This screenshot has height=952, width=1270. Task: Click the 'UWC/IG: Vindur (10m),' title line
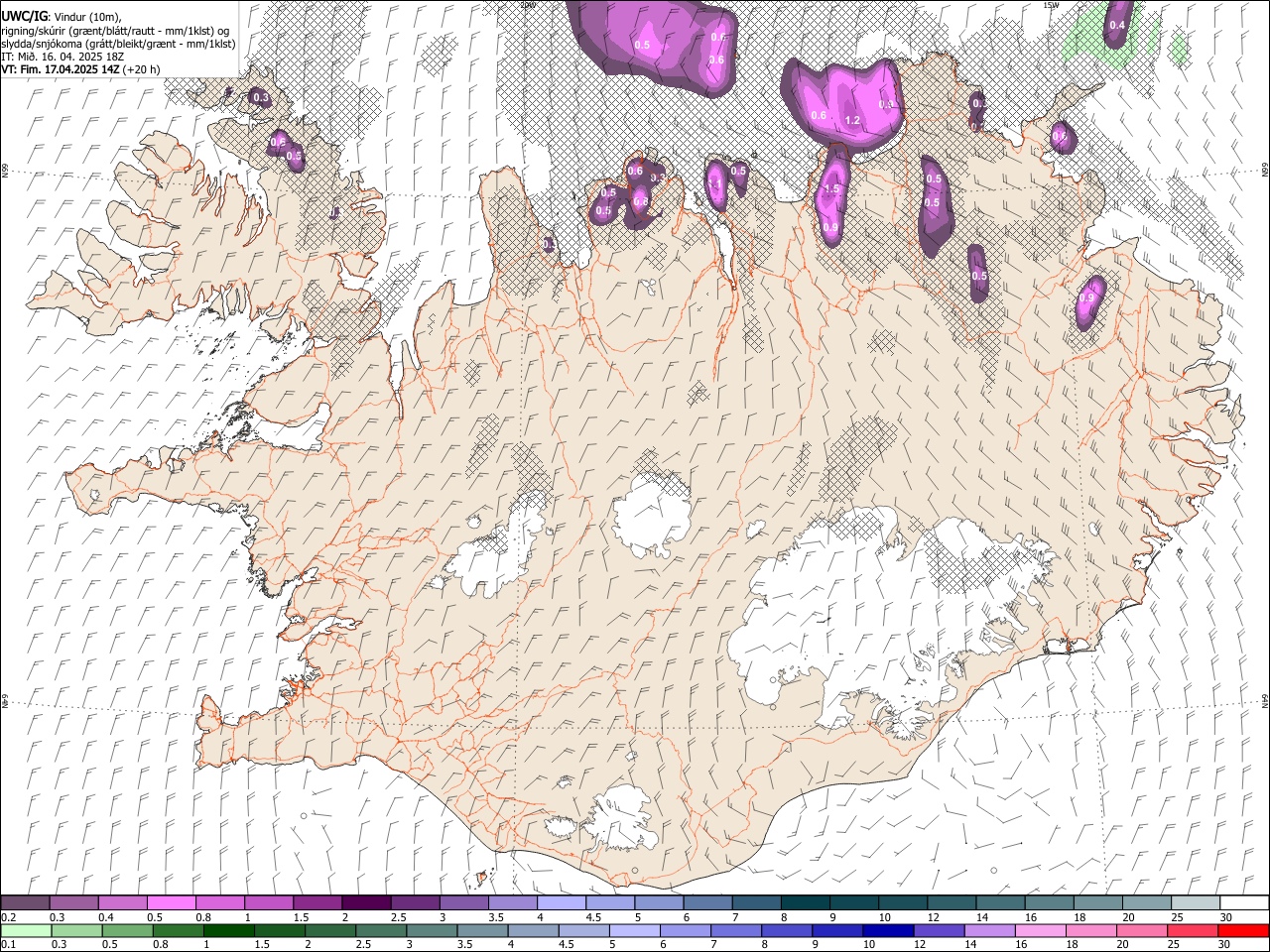pos(62,17)
